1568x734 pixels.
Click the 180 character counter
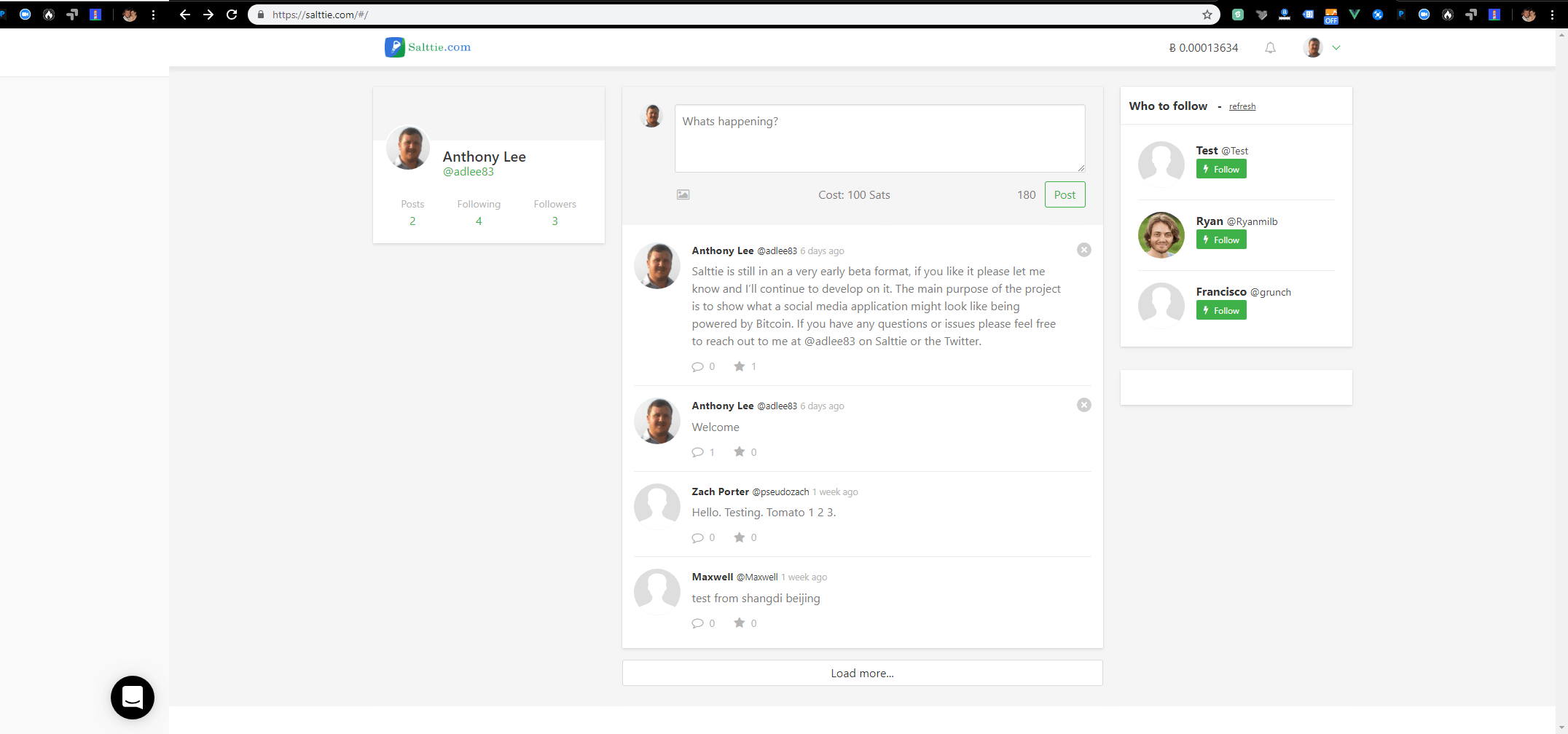pyautogui.click(x=1027, y=195)
